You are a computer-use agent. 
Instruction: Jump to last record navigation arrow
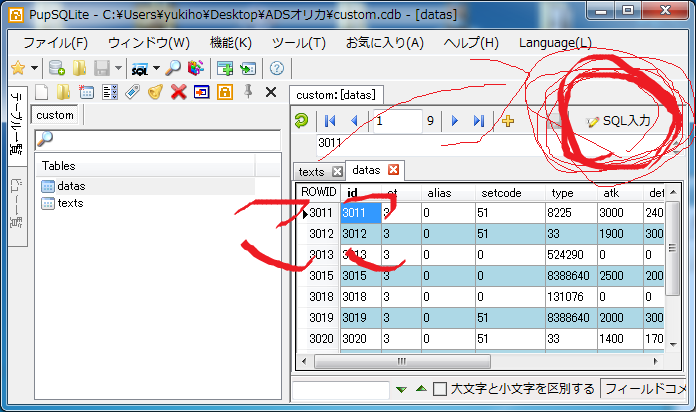click(x=478, y=121)
